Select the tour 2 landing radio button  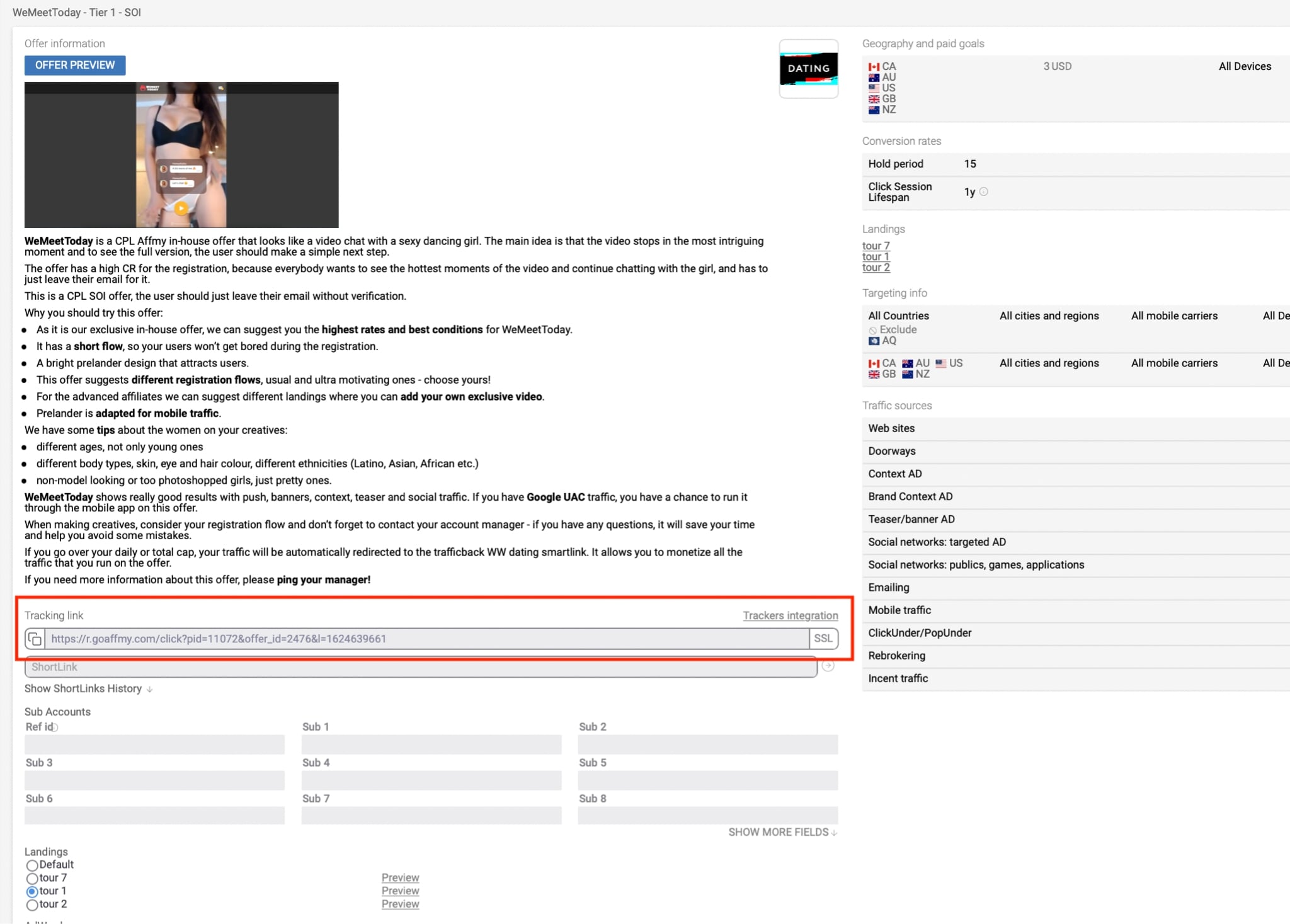click(31, 904)
